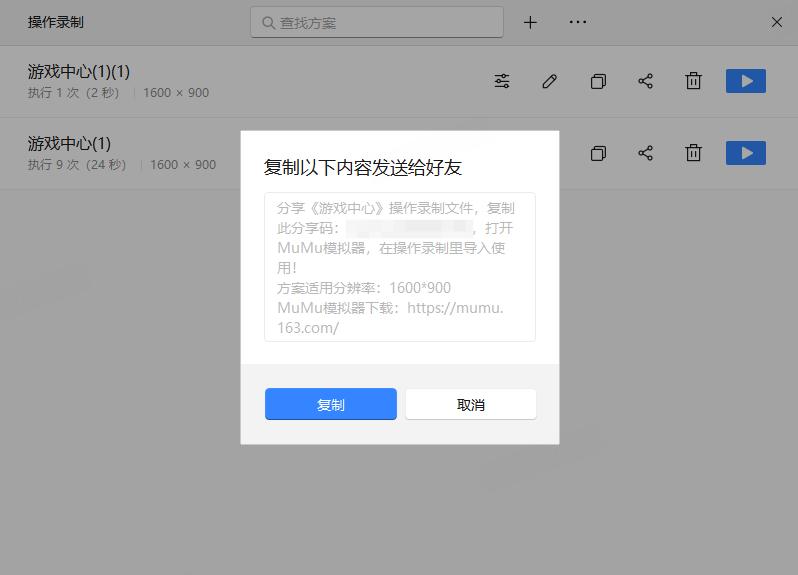The height and width of the screenshot is (575, 798).
Task: Delete the 游戏中心(1)(1) recording
Action: pyautogui.click(x=693, y=81)
